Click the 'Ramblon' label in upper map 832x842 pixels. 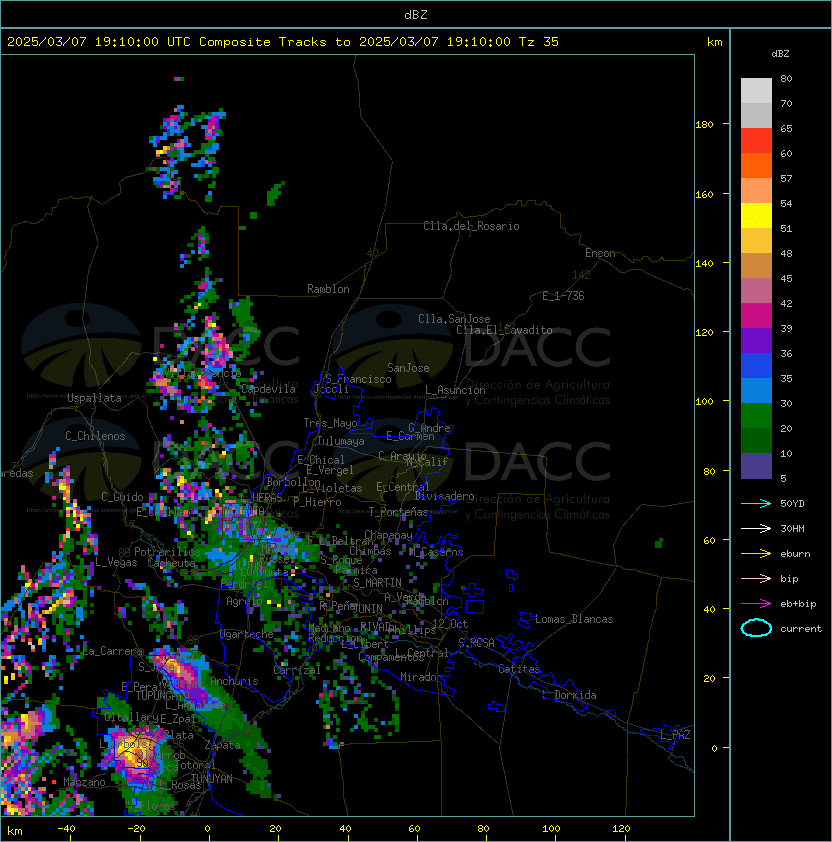[x=328, y=289]
